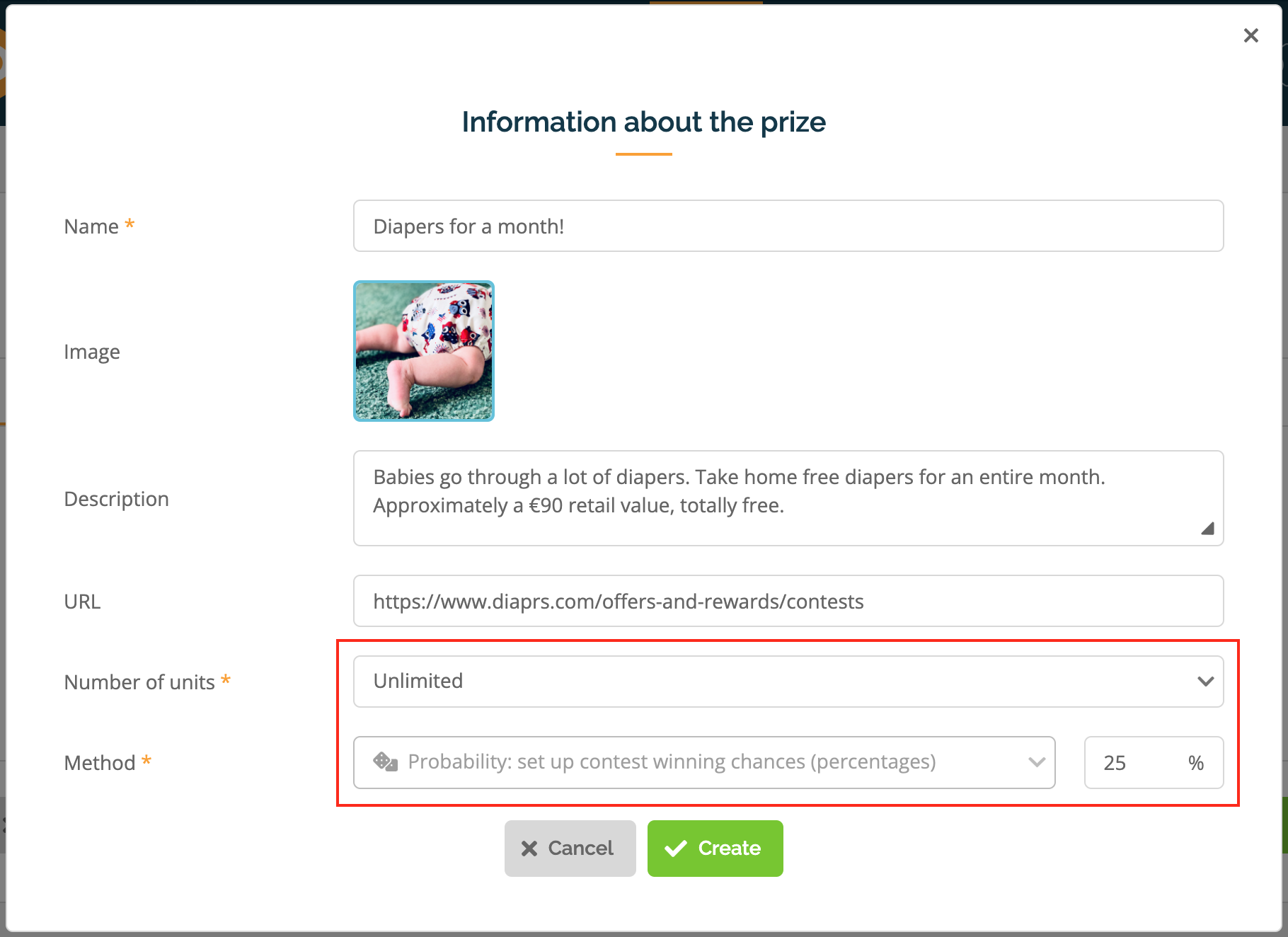This screenshot has height=937, width=1288.
Task: Click the 'Image' field label
Action: tap(92, 352)
